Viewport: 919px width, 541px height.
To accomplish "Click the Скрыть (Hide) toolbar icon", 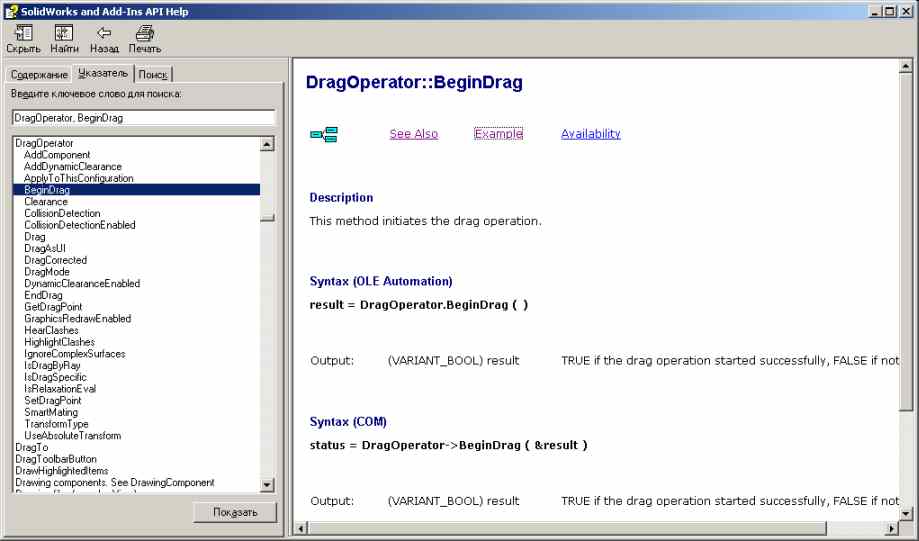I will 23,34.
